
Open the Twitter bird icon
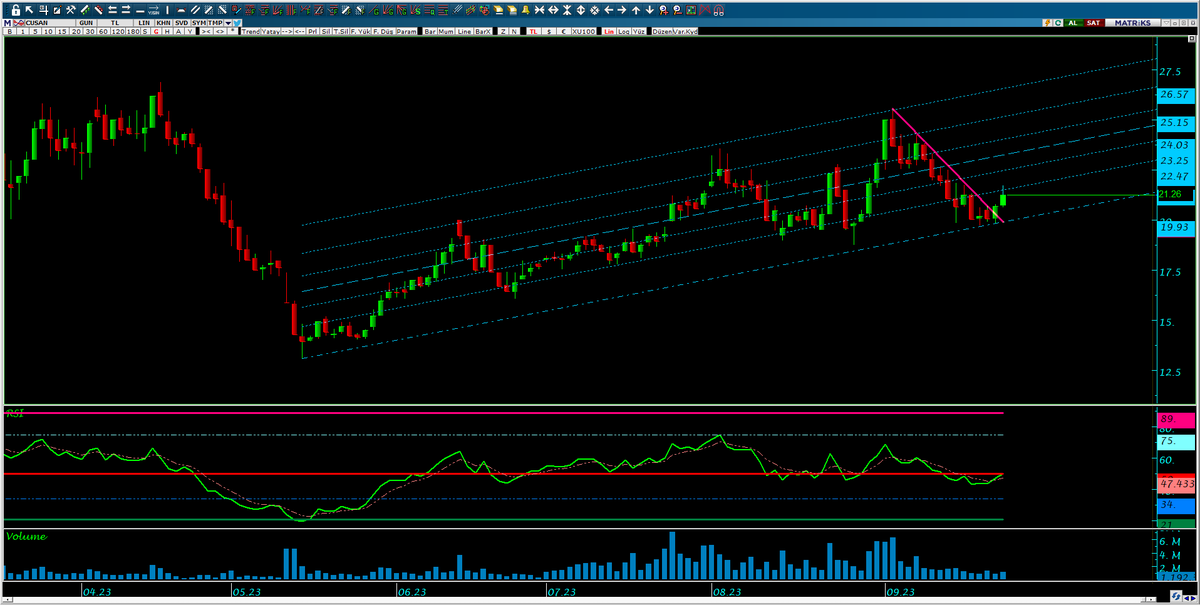(x=237, y=23)
